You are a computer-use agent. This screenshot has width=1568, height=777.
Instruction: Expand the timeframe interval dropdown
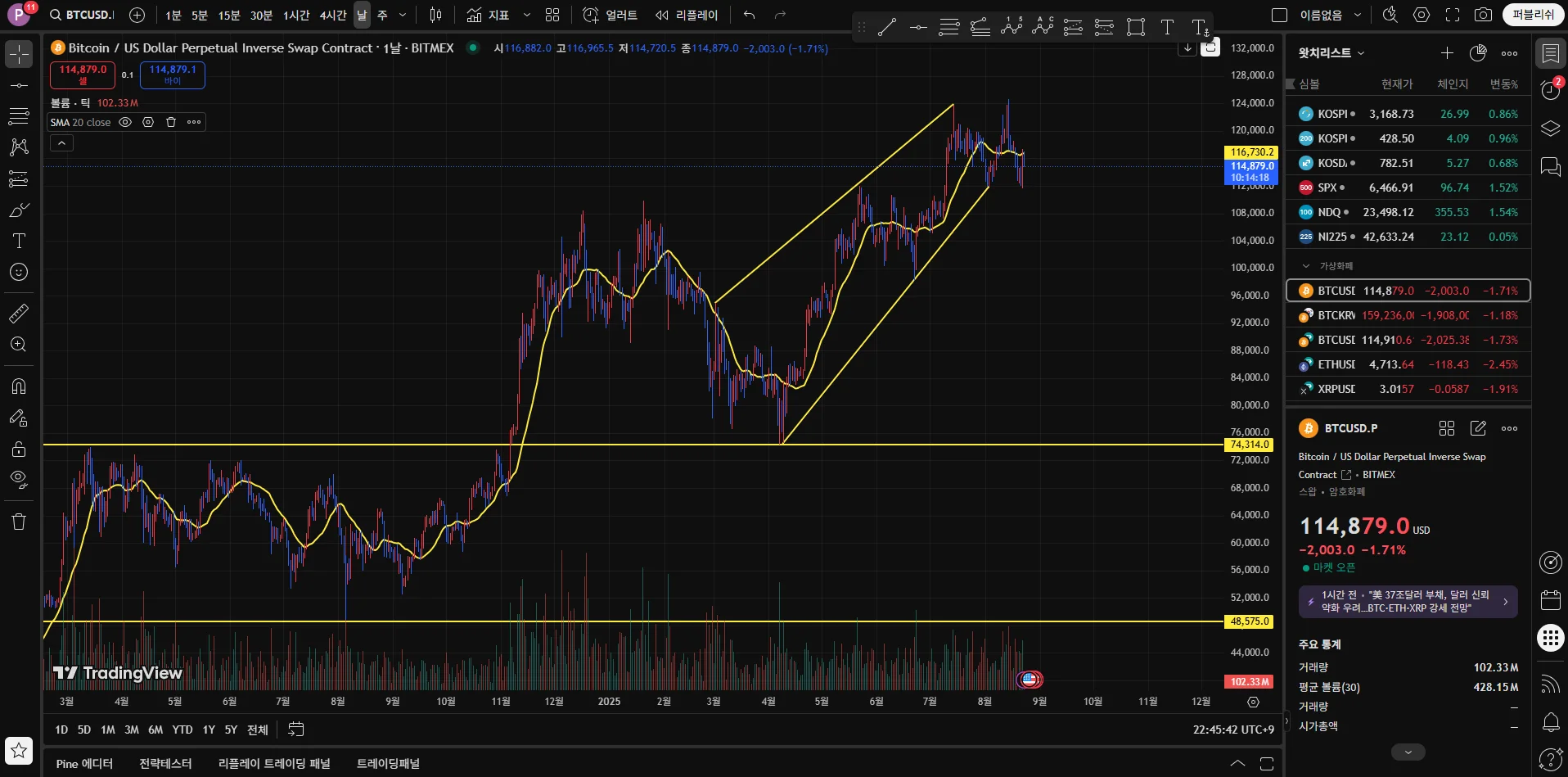point(403,15)
